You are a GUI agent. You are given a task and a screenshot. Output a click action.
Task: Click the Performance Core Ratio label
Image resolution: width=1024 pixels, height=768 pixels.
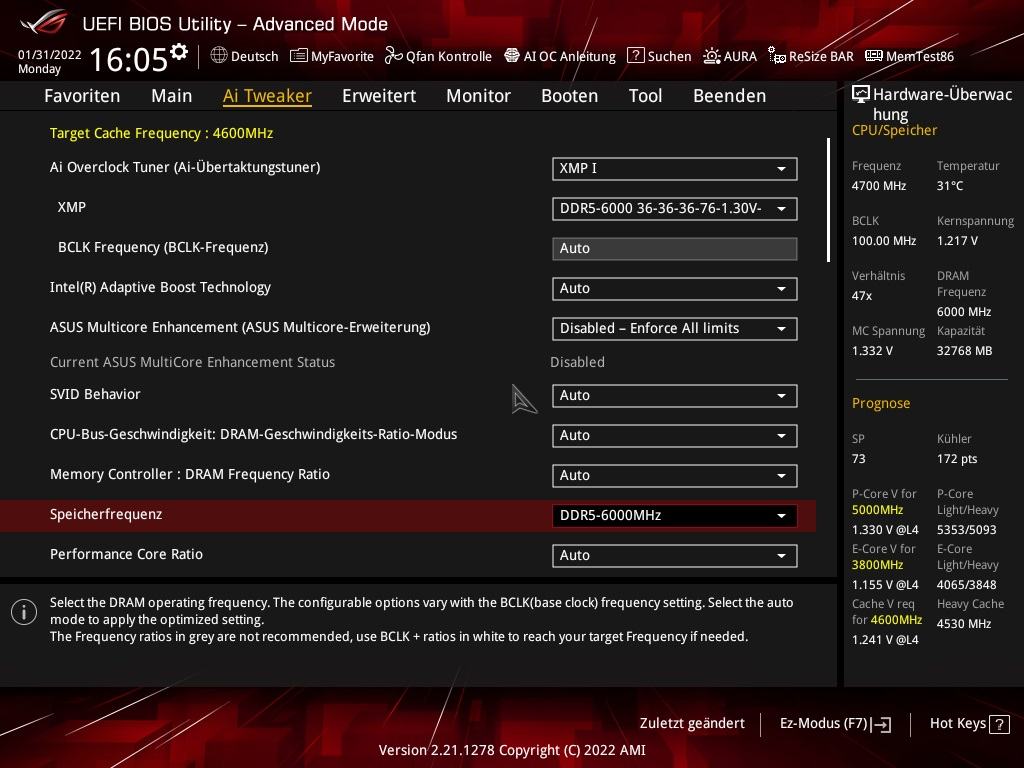point(127,554)
